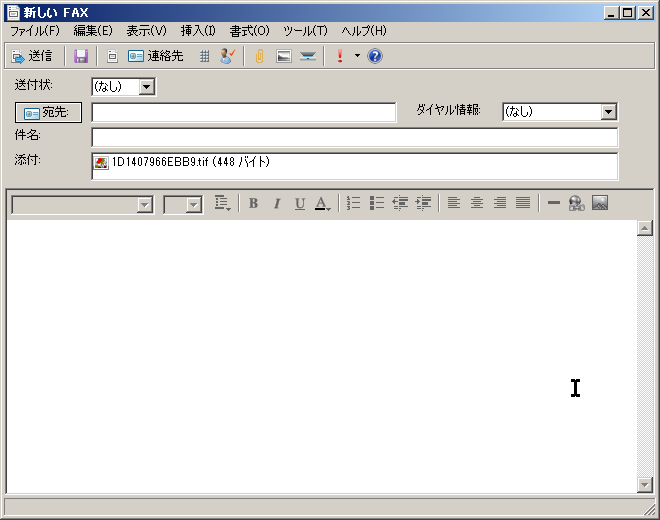Minimize the 新しい FAX window

pos(611,13)
